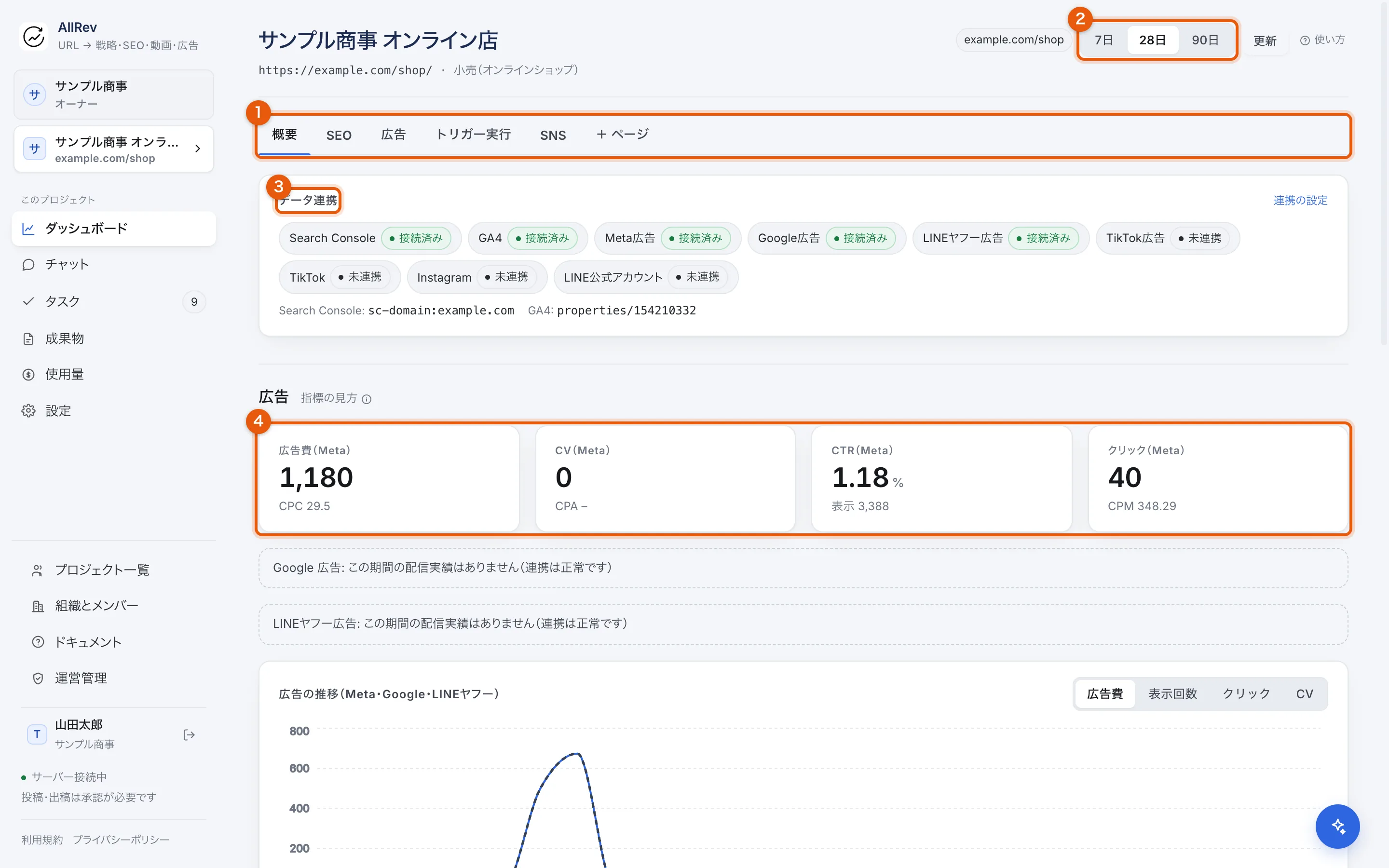Open 運営管理 admin page
This screenshot has height=868, width=1389.
coord(114,678)
